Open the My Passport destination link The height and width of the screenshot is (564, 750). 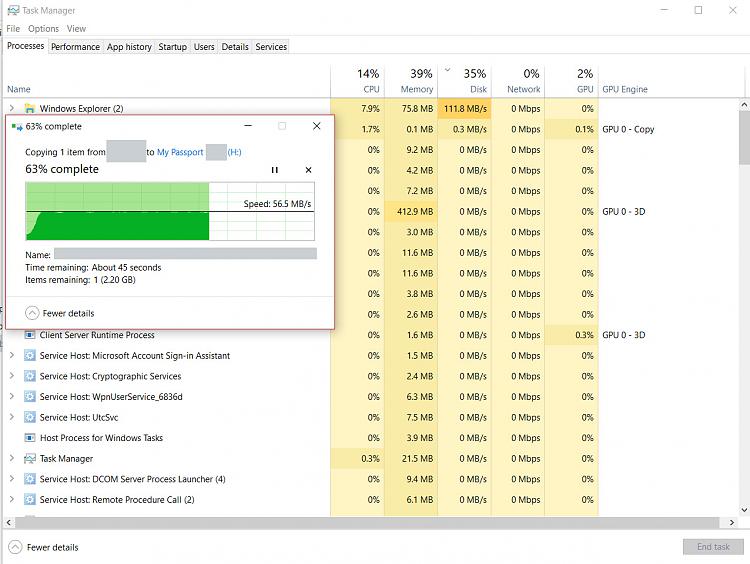tap(180, 152)
